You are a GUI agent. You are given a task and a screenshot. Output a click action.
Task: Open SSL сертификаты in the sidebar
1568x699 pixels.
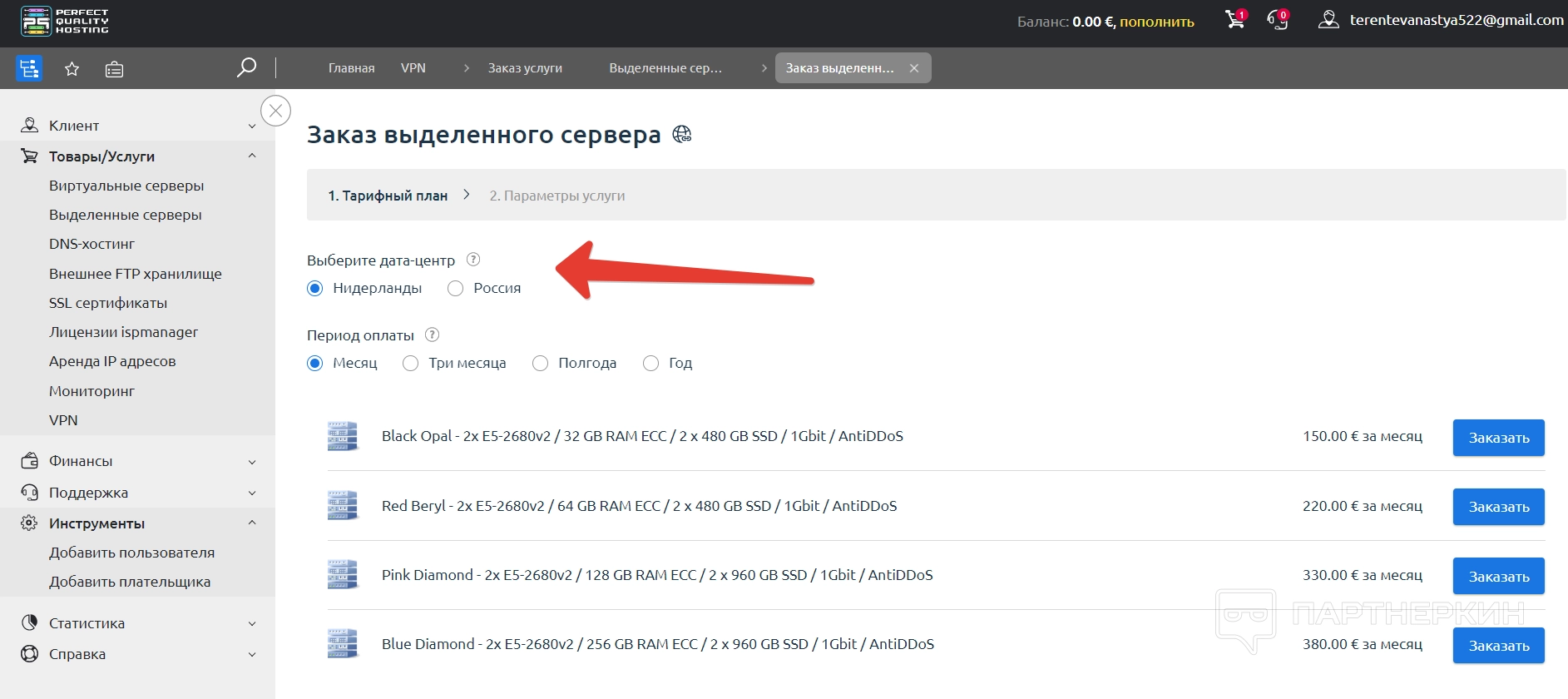[x=108, y=303]
